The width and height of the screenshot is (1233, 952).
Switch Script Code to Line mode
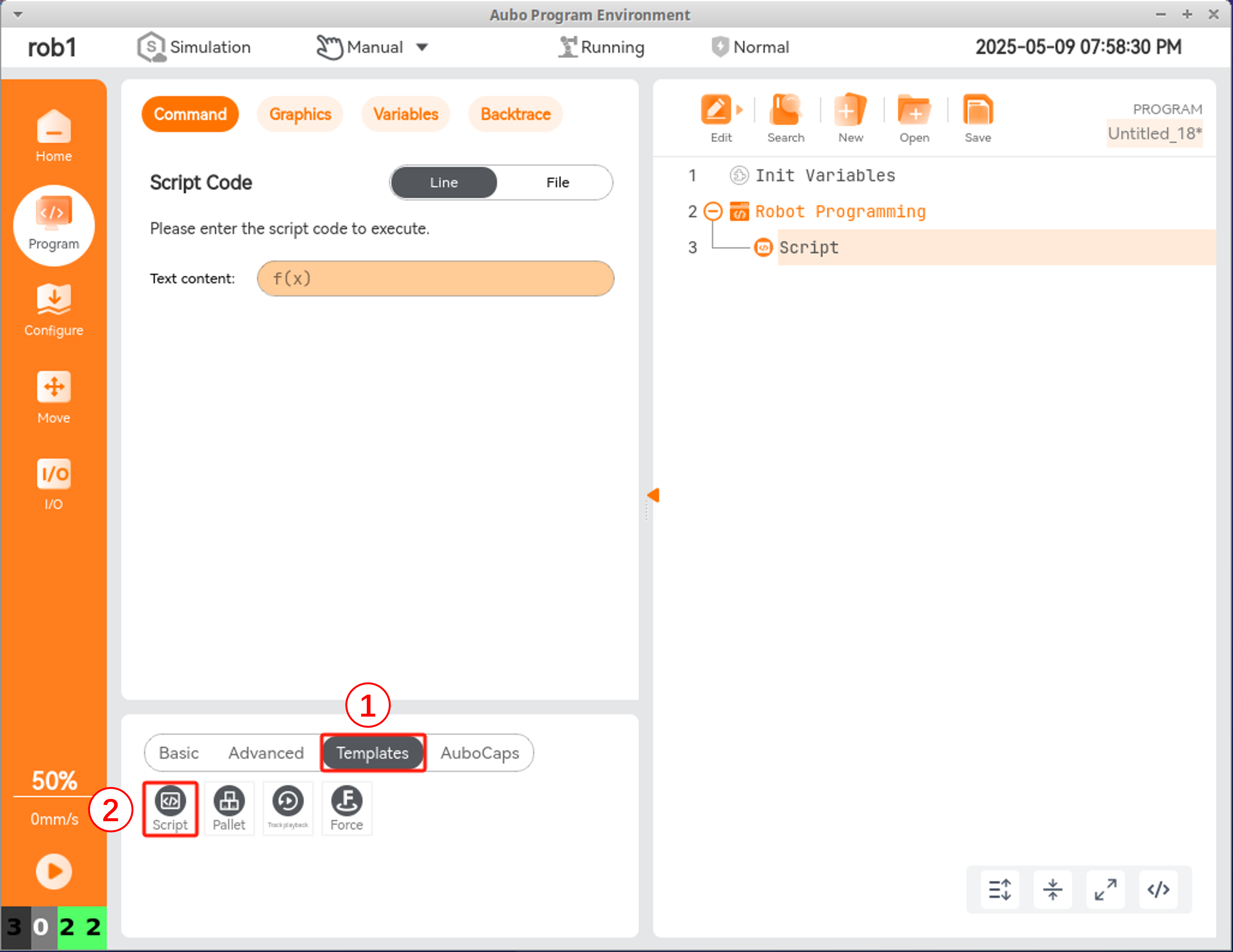point(444,182)
